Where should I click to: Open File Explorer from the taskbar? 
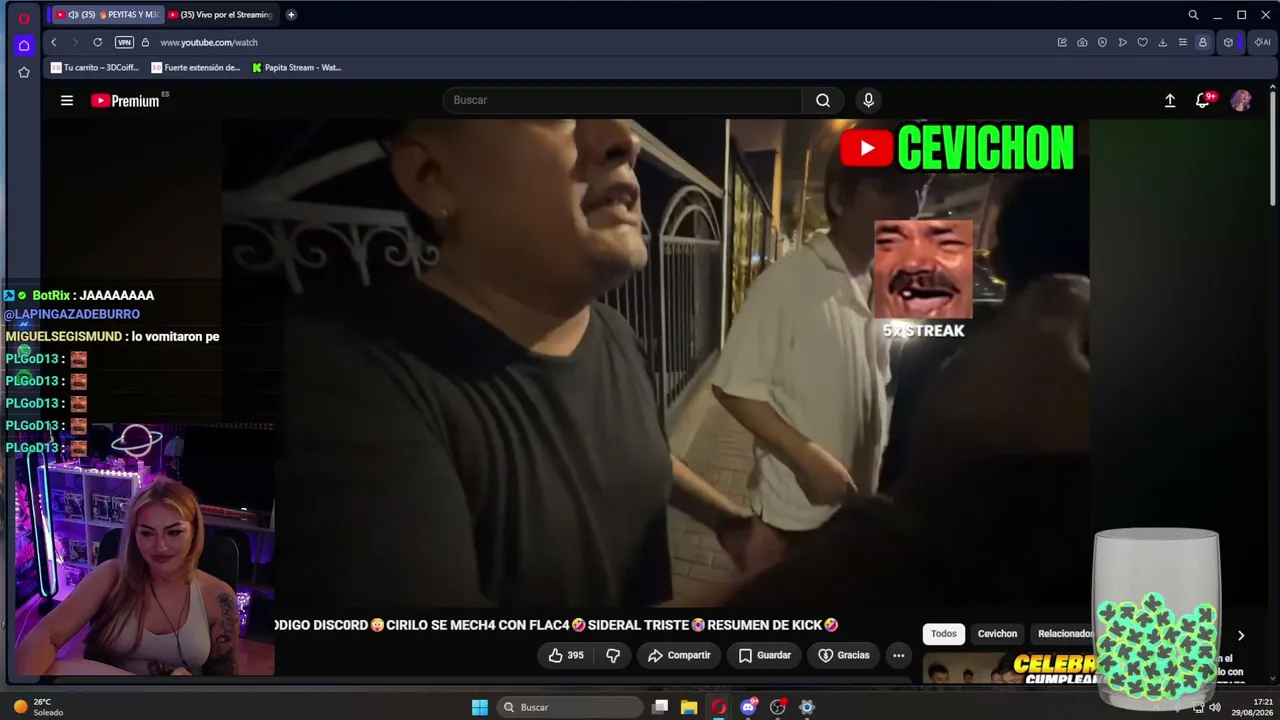pyautogui.click(x=689, y=707)
